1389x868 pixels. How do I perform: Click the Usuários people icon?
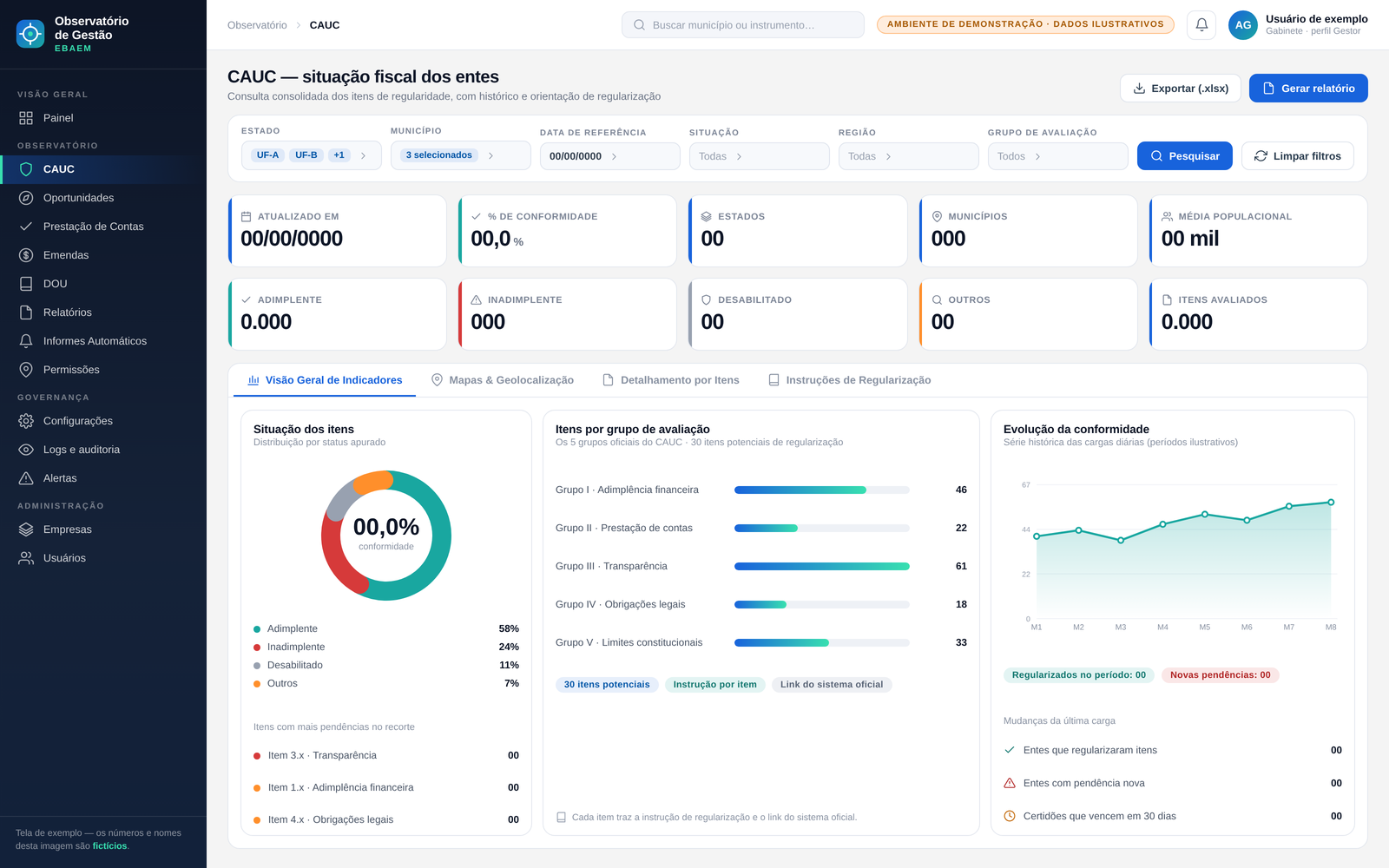[x=26, y=558]
